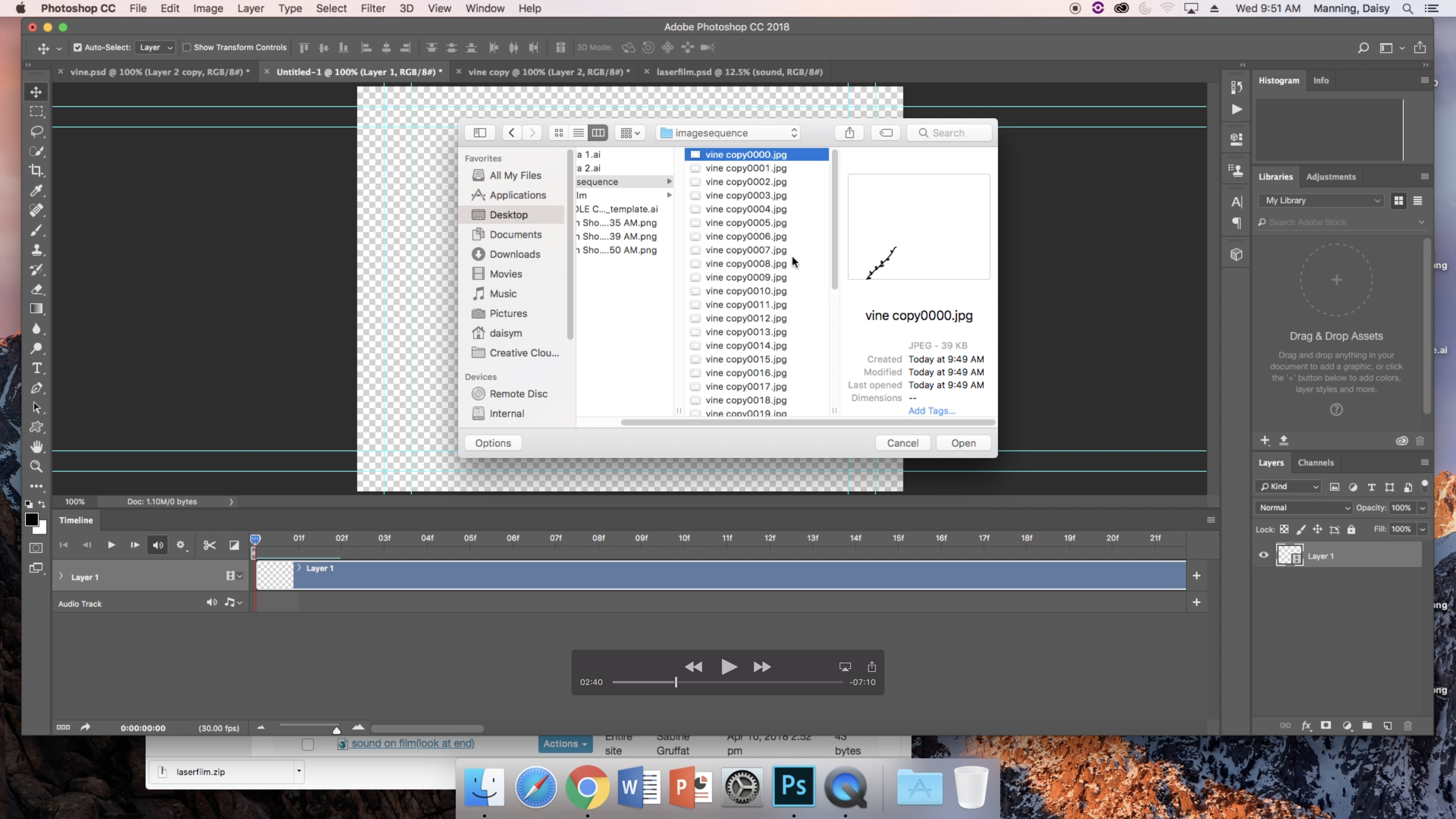The height and width of the screenshot is (819, 1456).
Task: Click Cancel in the file dialog
Action: (902, 443)
